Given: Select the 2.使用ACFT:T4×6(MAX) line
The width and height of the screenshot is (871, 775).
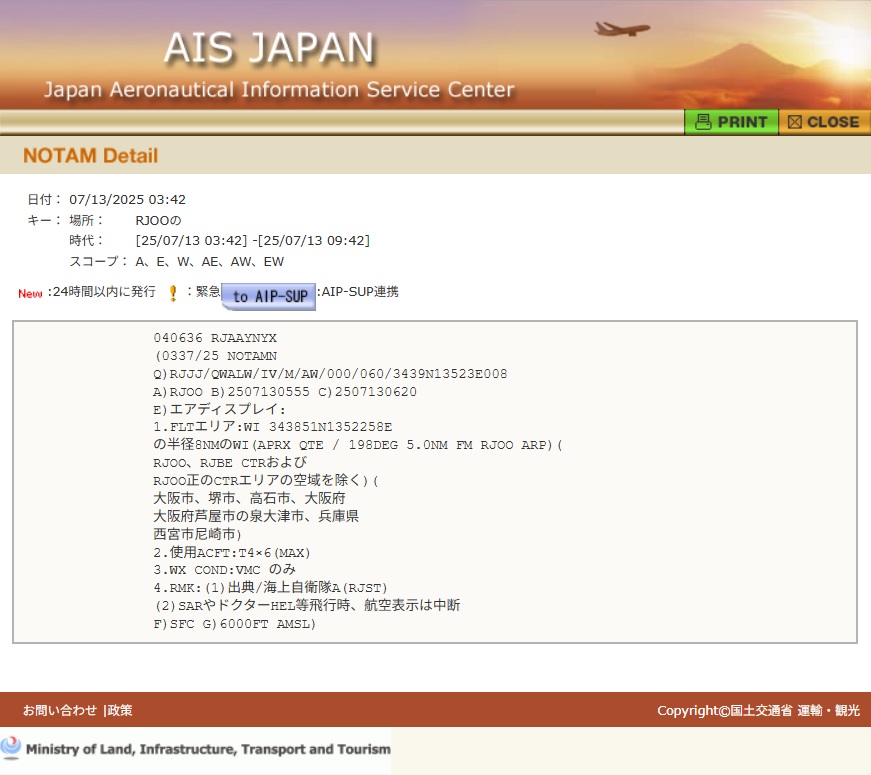Looking at the screenshot, I should pyautogui.click(x=232, y=552).
